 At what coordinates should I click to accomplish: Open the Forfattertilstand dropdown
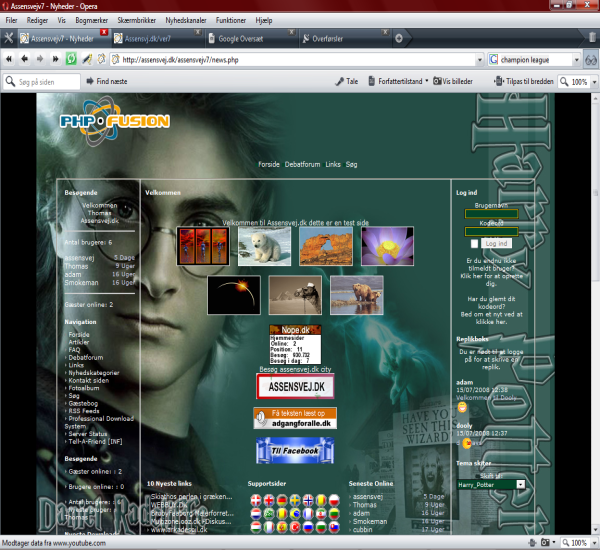tap(426, 81)
